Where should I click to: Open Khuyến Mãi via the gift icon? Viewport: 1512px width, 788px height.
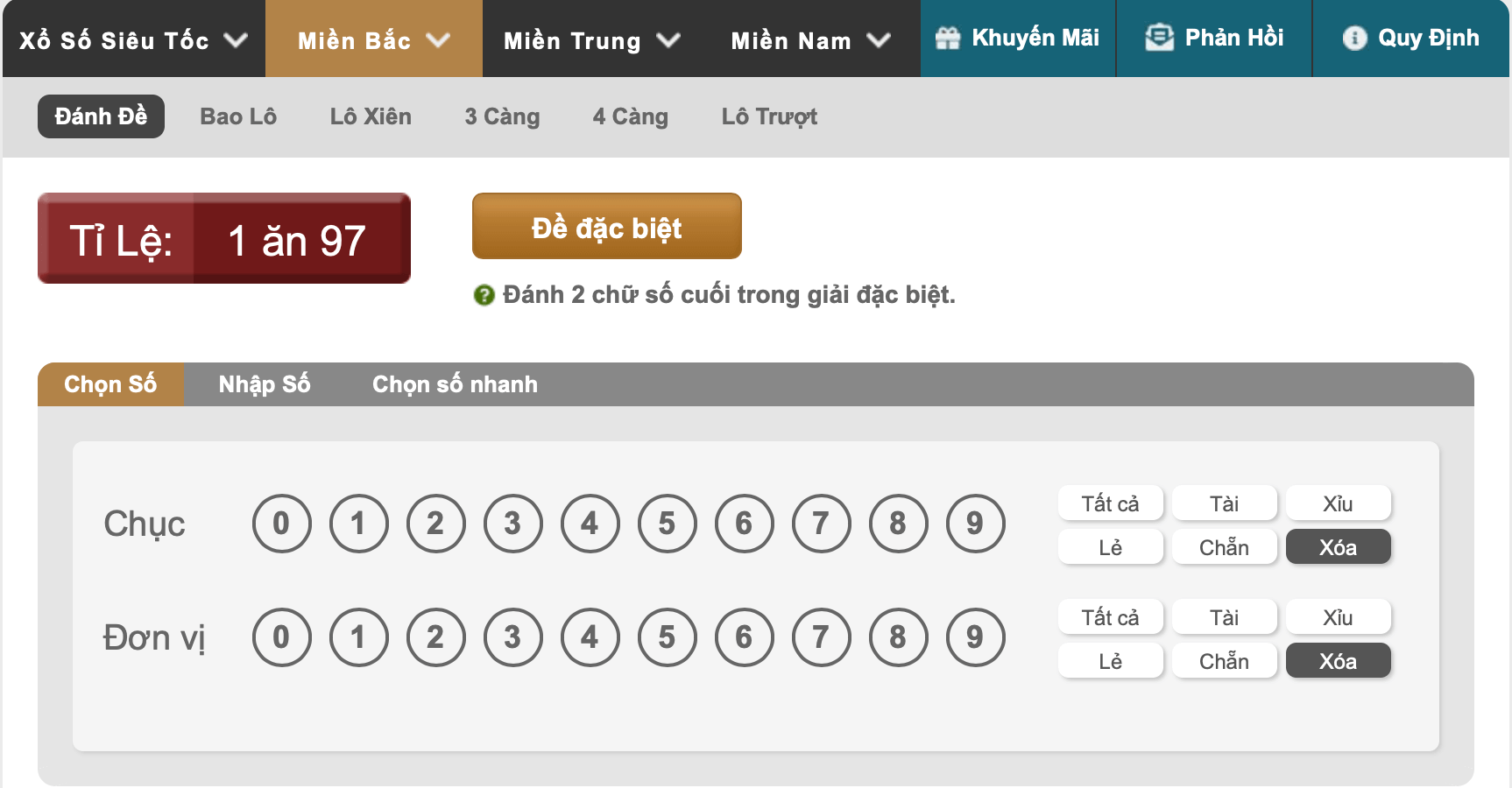[x=949, y=38]
